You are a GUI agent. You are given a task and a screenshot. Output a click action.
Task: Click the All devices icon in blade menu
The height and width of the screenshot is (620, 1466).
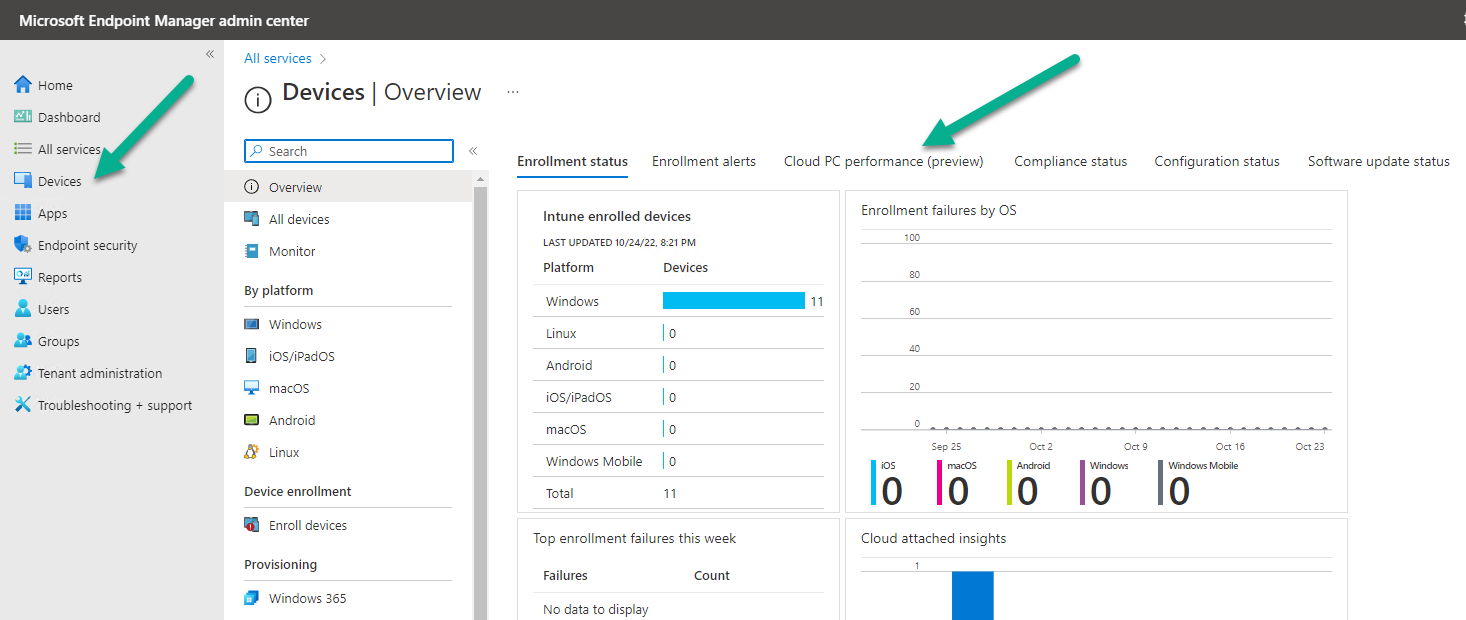click(252, 219)
